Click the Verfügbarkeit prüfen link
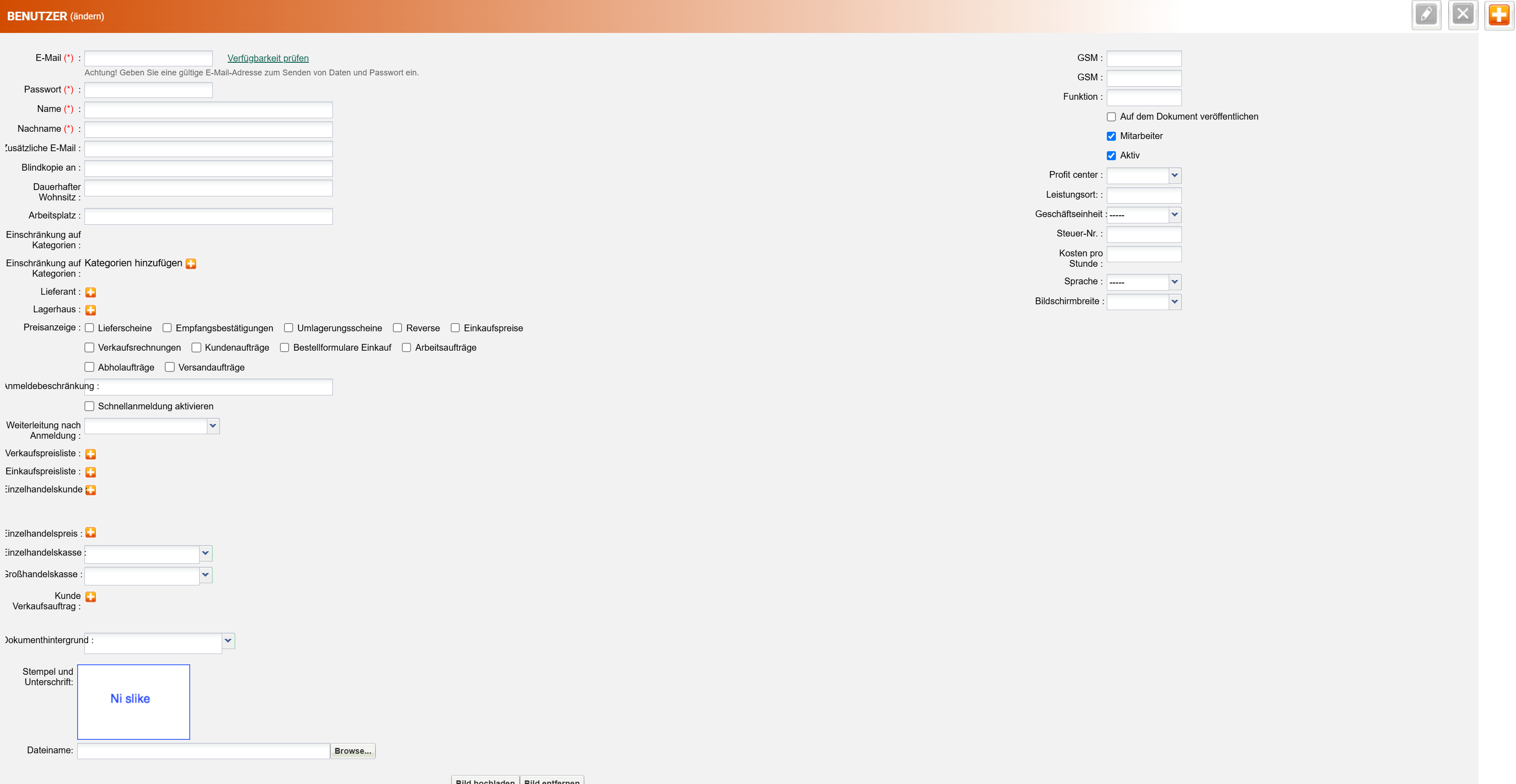The height and width of the screenshot is (784, 1516). (268, 58)
